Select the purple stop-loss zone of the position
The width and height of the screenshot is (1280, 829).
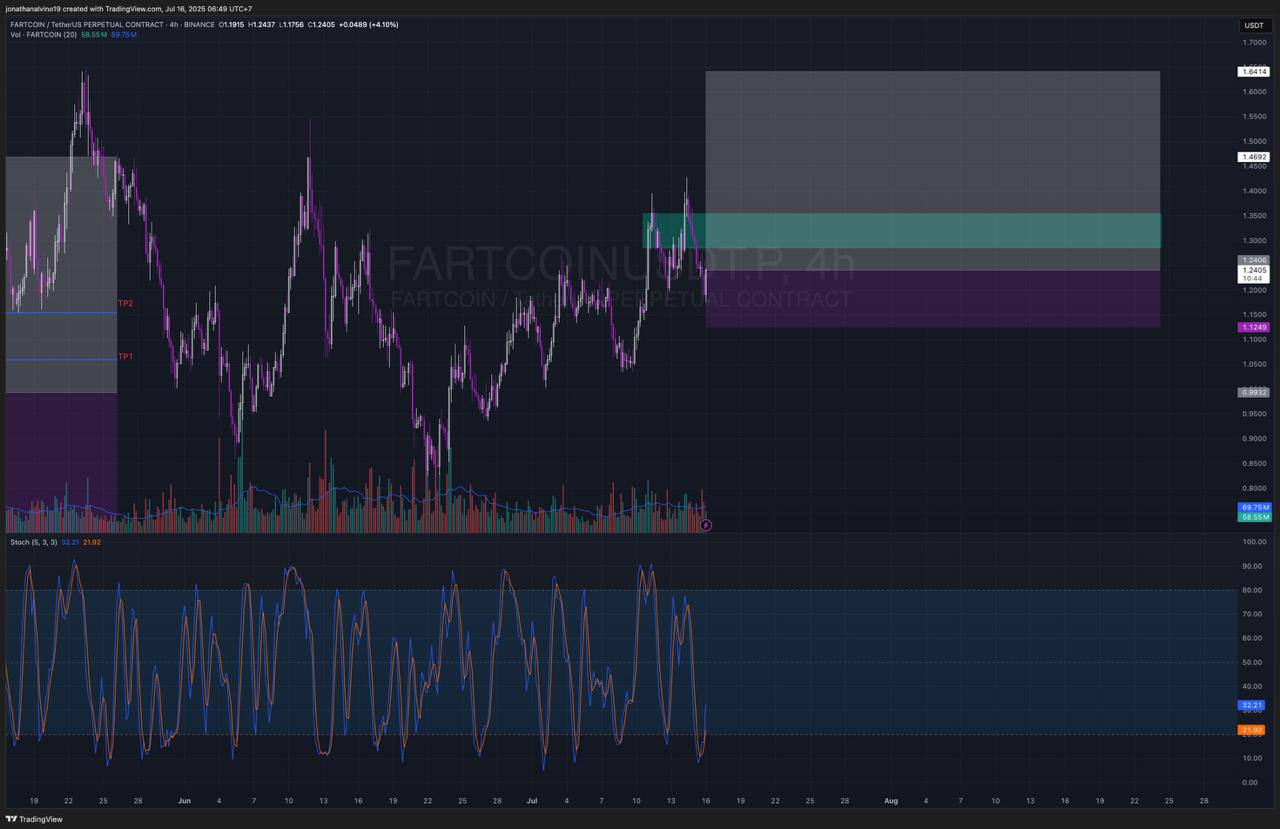(x=932, y=299)
